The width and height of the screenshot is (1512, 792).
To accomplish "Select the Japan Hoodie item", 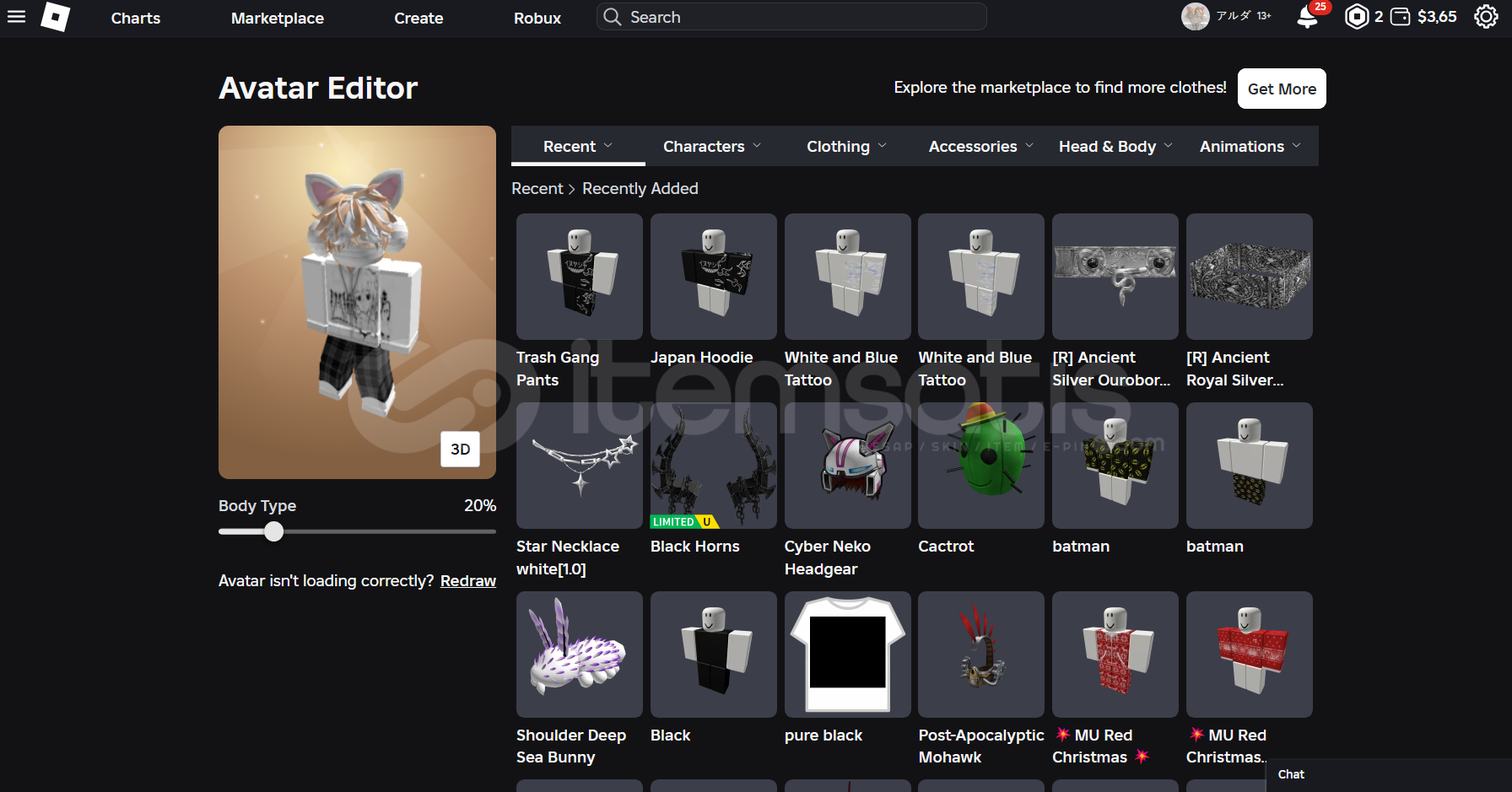I will click(714, 277).
